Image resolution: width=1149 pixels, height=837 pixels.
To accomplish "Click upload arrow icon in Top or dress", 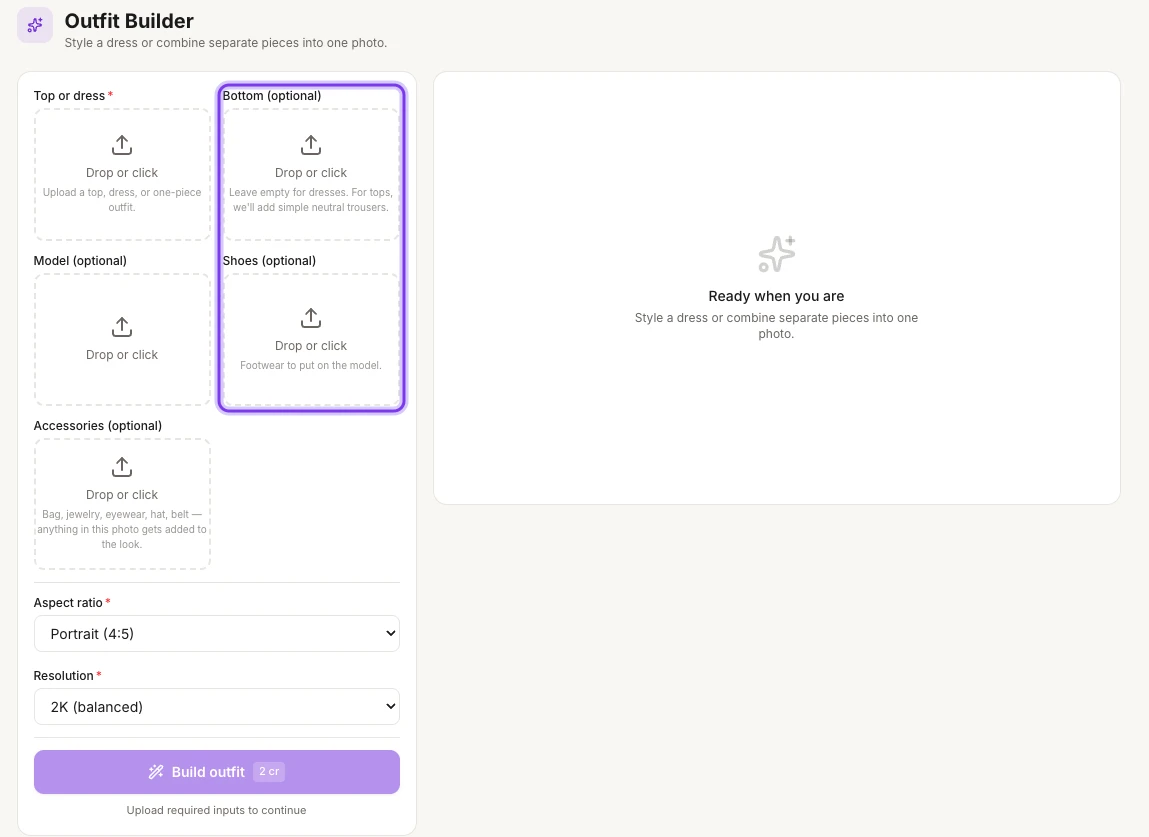I will pos(122,145).
